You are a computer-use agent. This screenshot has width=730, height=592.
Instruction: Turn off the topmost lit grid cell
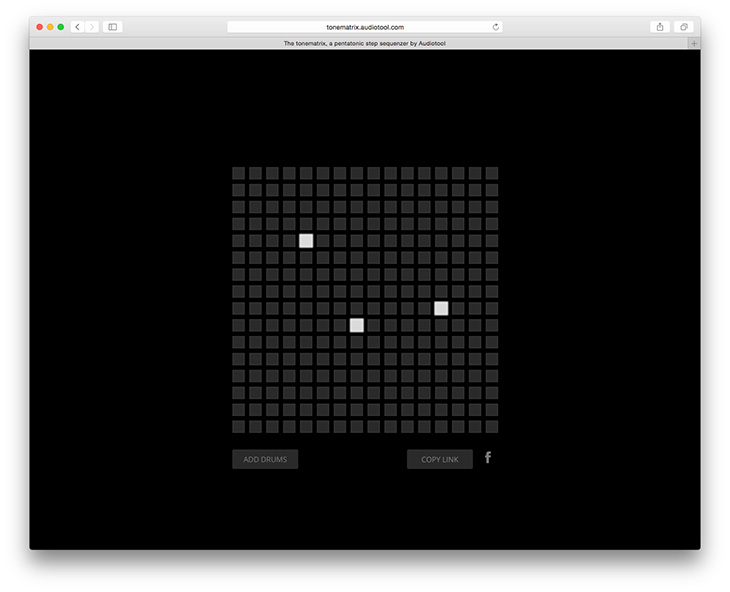tap(306, 241)
